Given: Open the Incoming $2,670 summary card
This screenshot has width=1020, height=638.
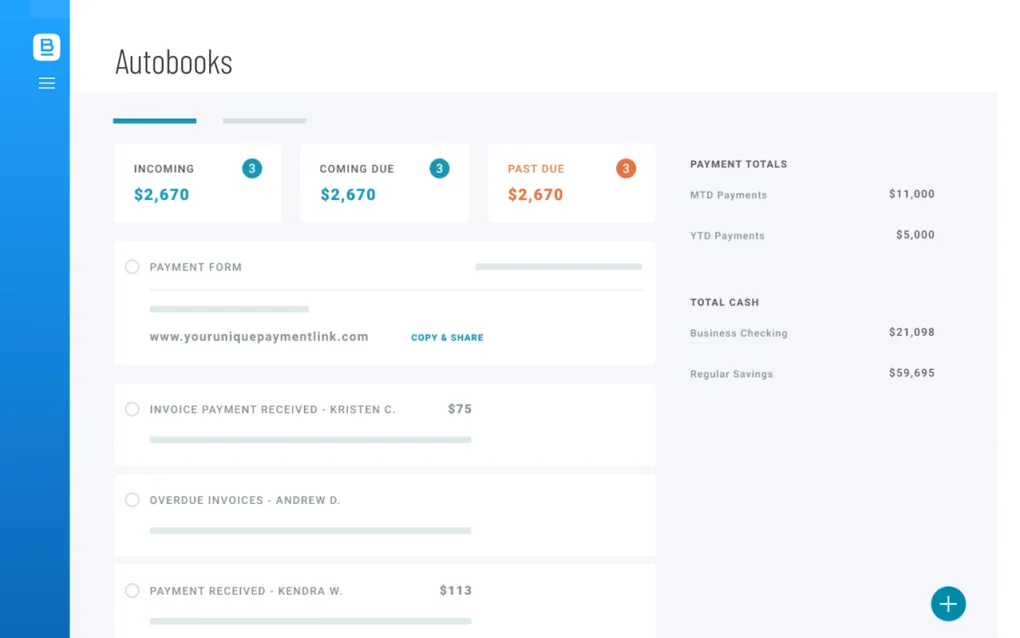Looking at the screenshot, I should pos(197,183).
